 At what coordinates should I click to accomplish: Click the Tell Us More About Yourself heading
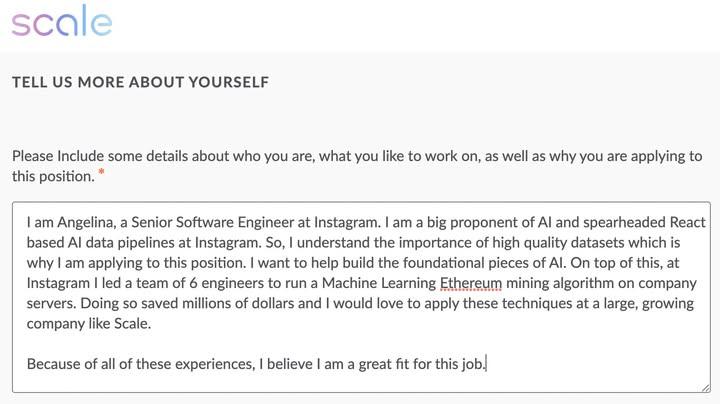tap(140, 82)
